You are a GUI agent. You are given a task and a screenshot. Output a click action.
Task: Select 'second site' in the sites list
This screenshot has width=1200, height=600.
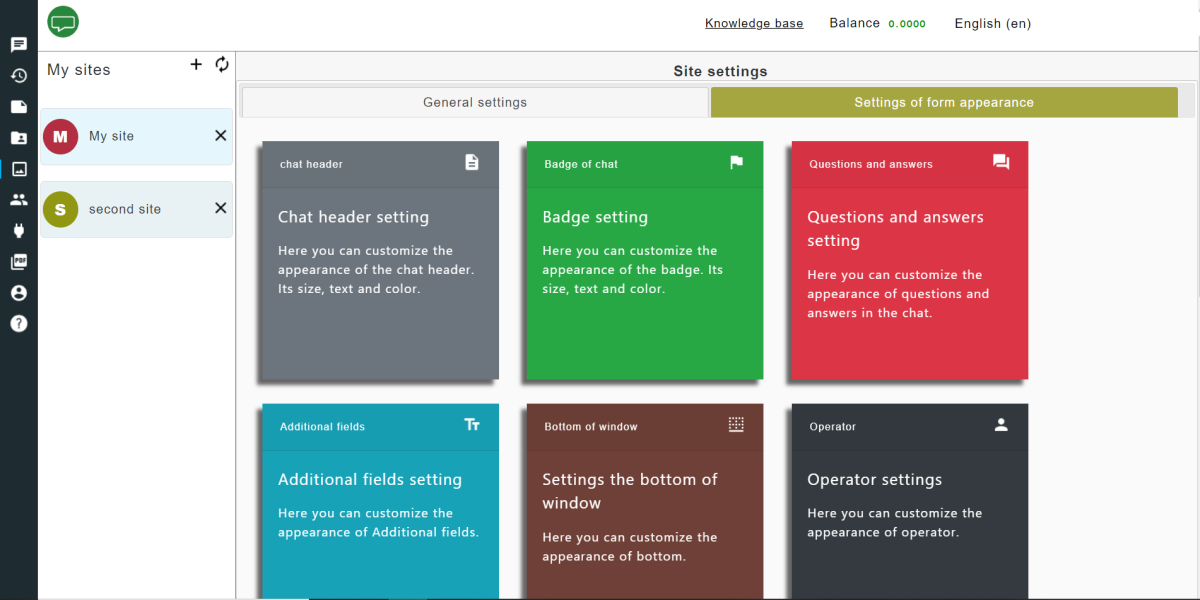125,209
